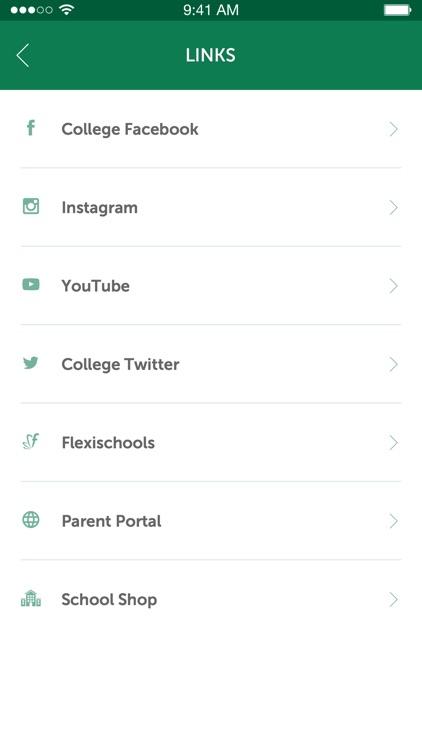Viewport: 422px width, 750px height.
Task: Tap the Flexischools logo icon
Action: click(31, 441)
